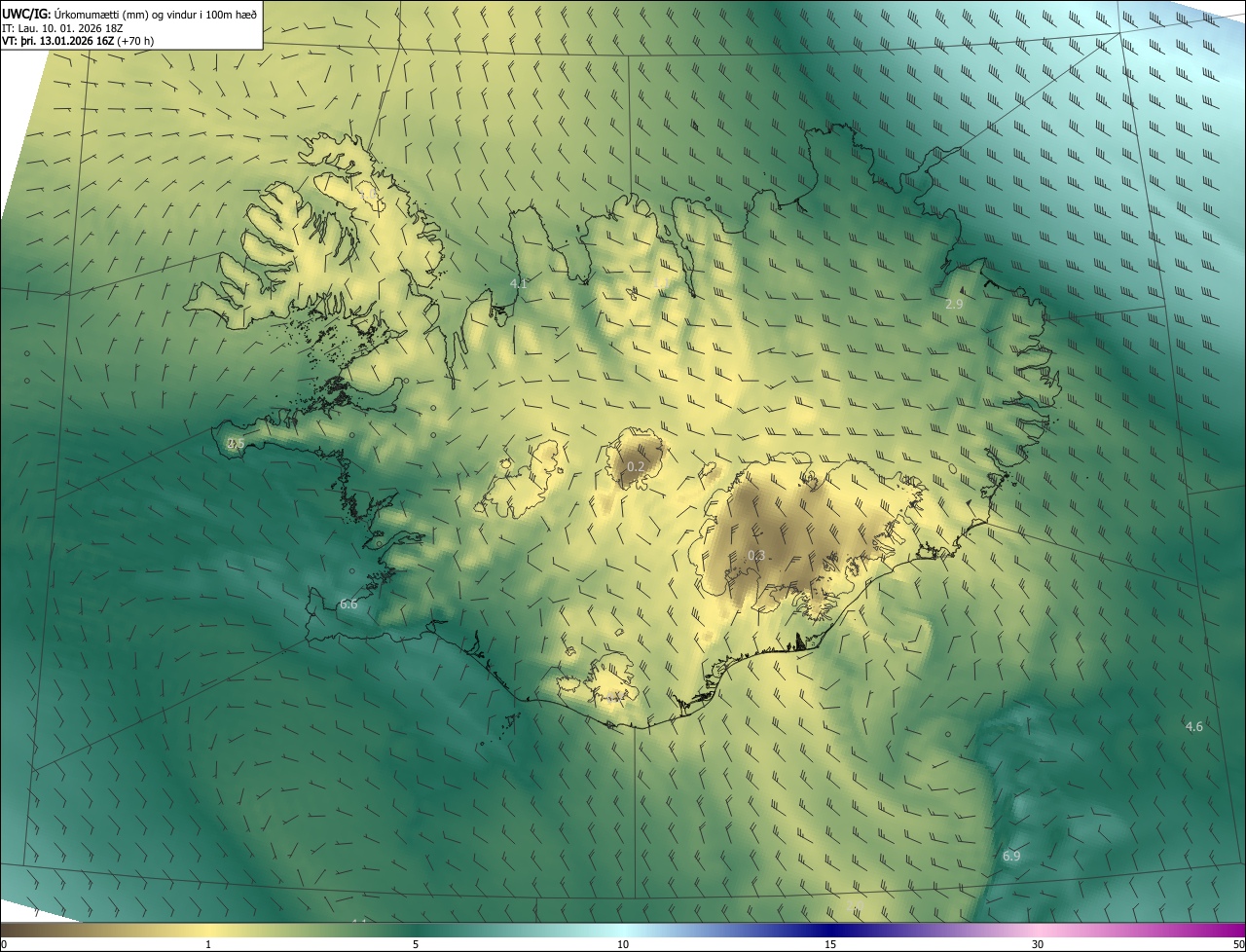Click the 4.6 value label over the sea
The height and width of the screenshot is (952, 1246).
click(1193, 726)
